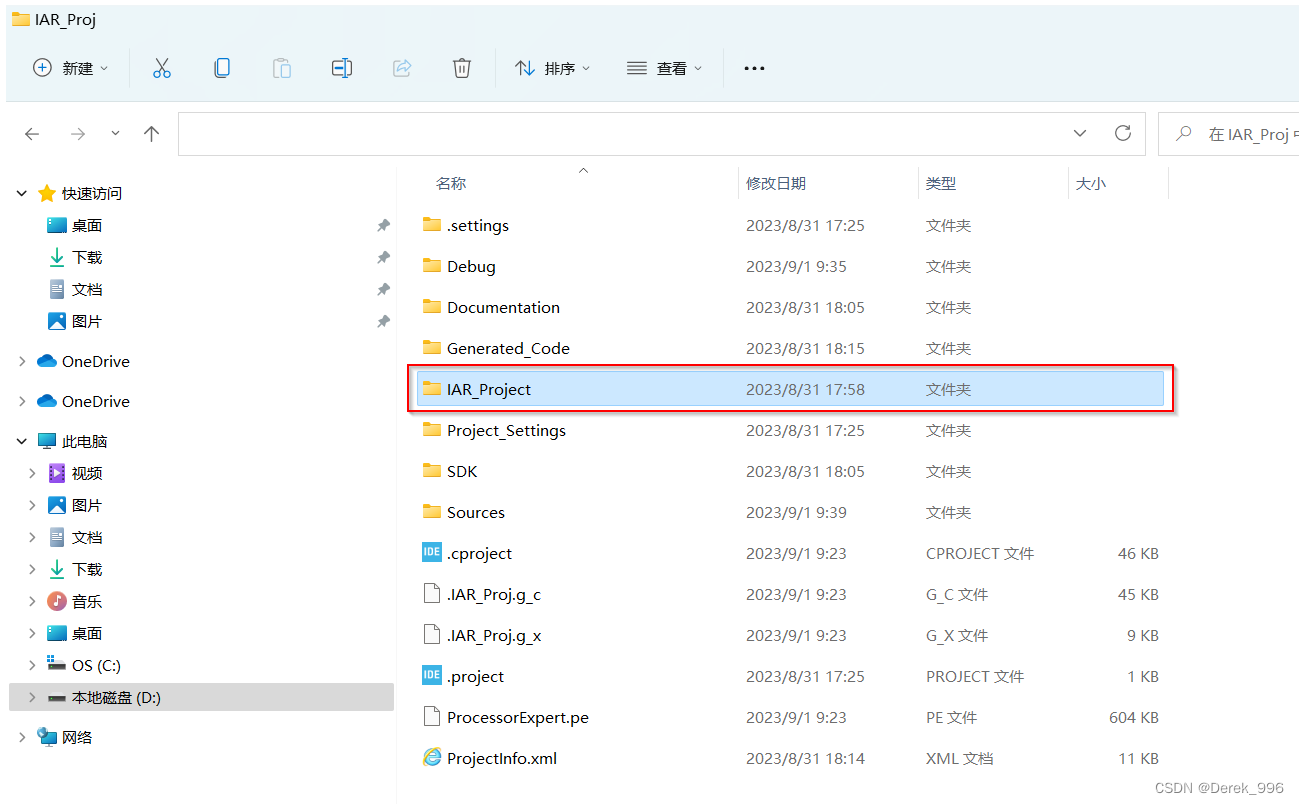Select 图片 under quick access
Screen dimensions: 1299x804
(x=87, y=321)
